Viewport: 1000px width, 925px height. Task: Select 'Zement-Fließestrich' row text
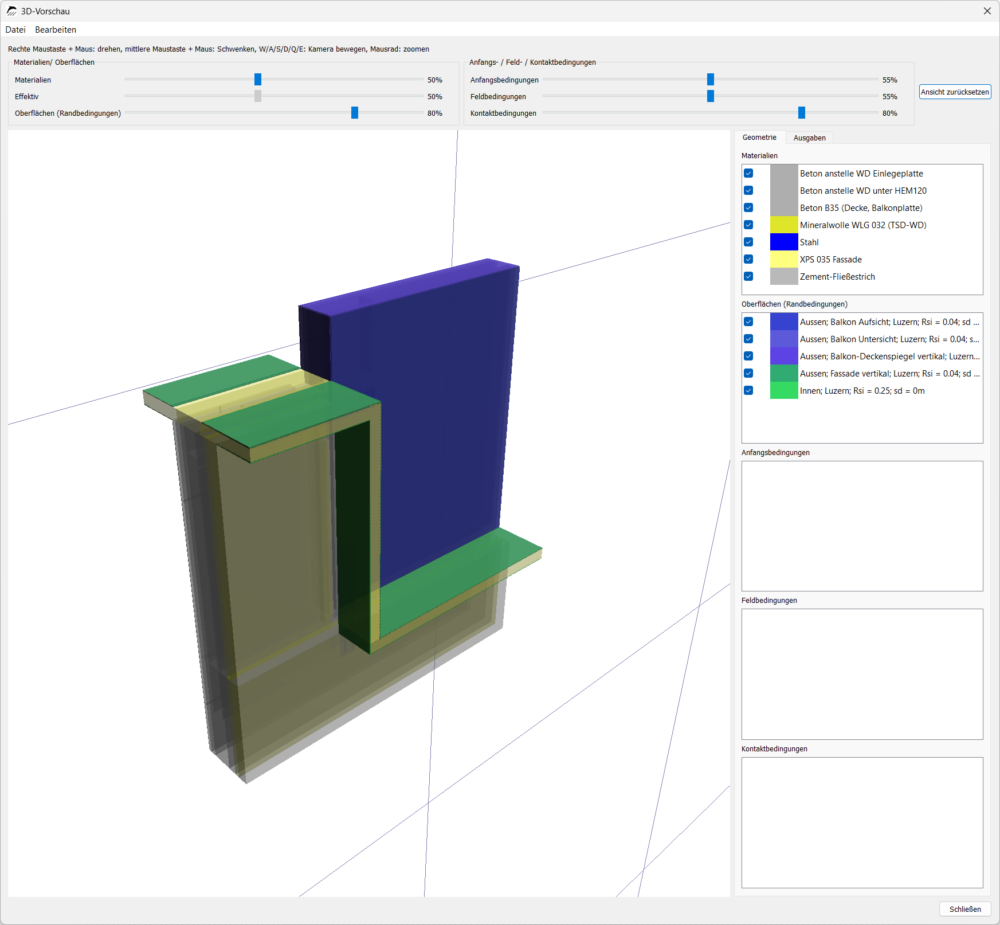pos(837,276)
